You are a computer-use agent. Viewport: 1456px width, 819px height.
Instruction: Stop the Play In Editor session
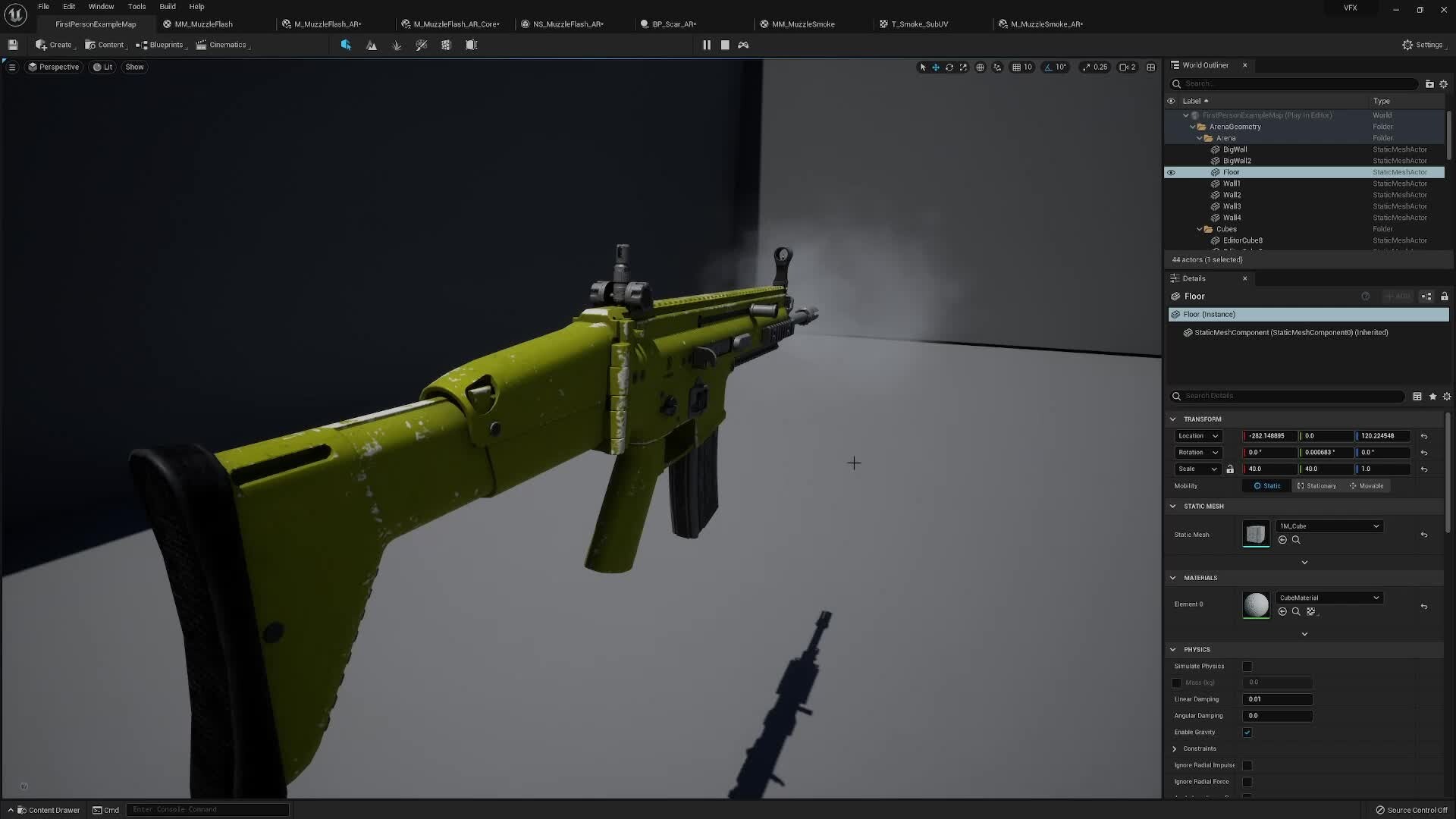tap(724, 45)
